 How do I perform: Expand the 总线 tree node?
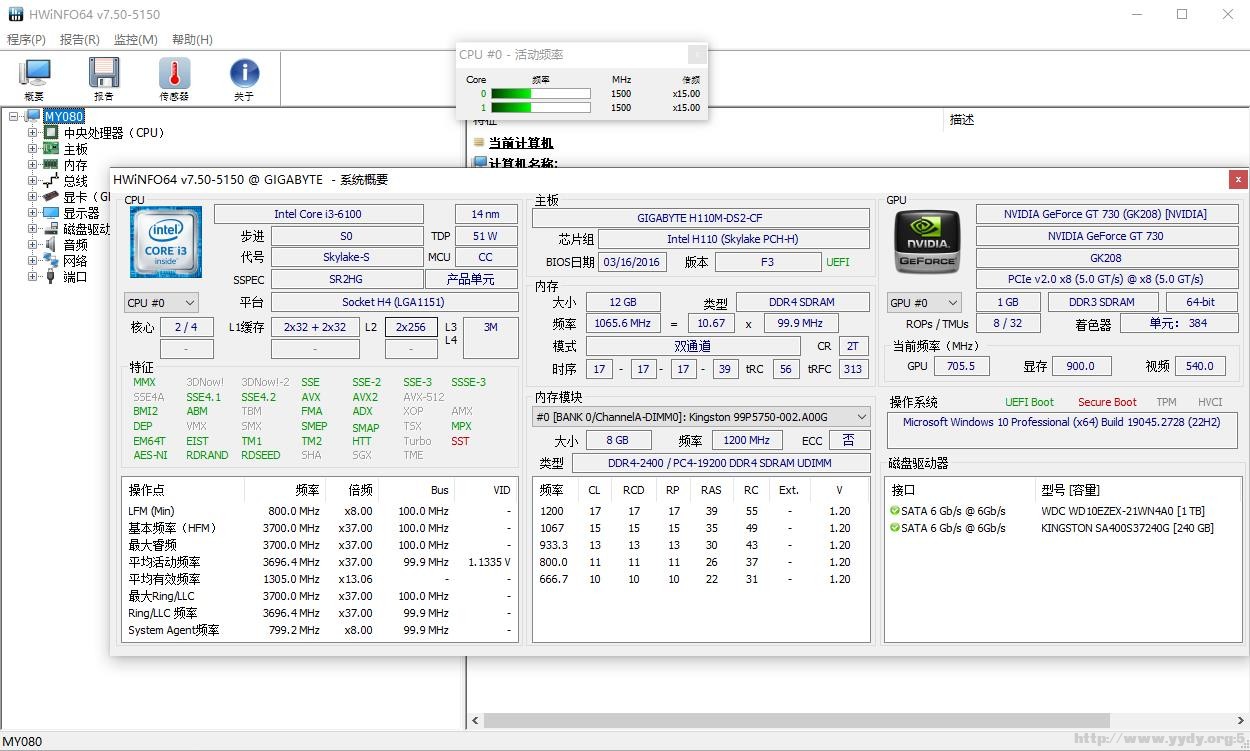[33, 180]
